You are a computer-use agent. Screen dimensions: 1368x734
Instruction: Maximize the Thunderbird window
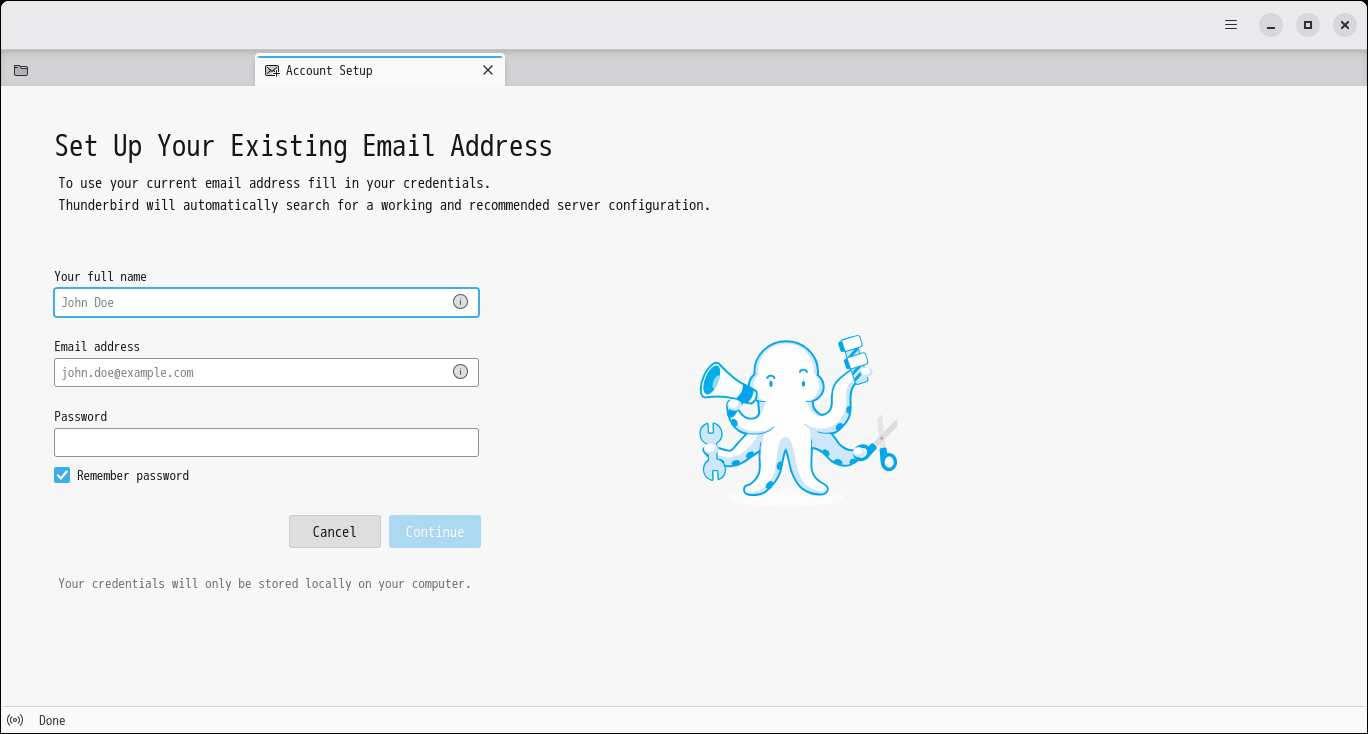pos(1308,25)
